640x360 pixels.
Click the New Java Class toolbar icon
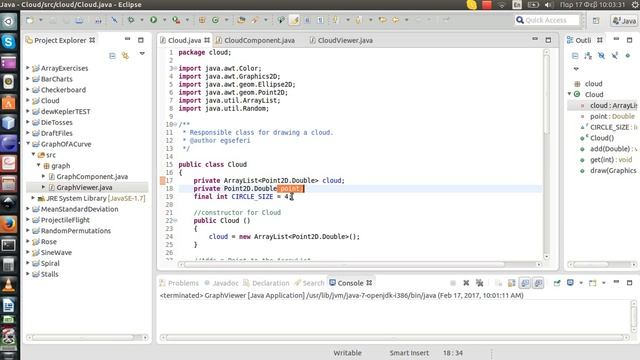[x=215, y=20]
